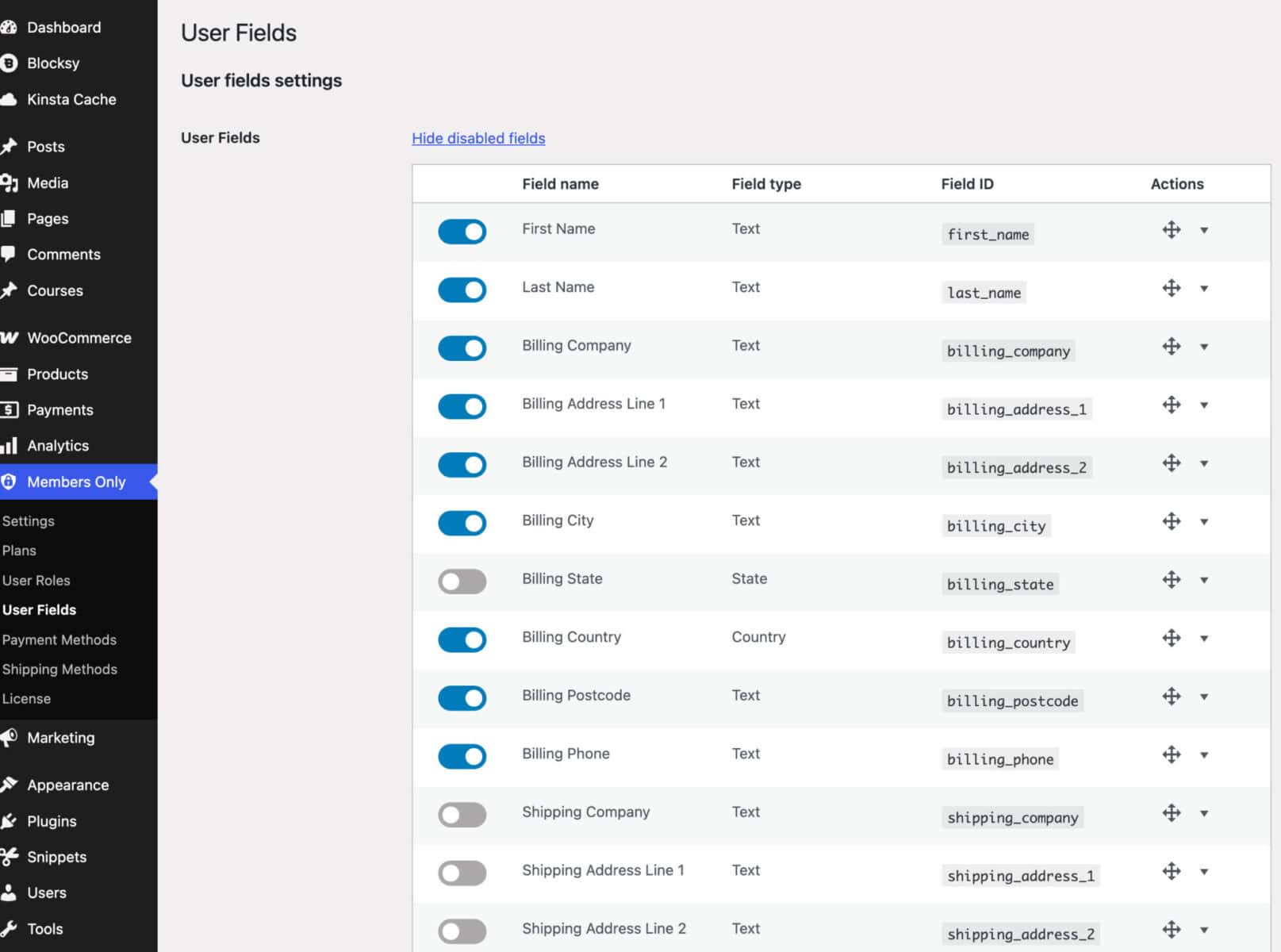Click move handle for Billing Address Line 2
The image size is (1281, 952).
[x=1171, y=463]
